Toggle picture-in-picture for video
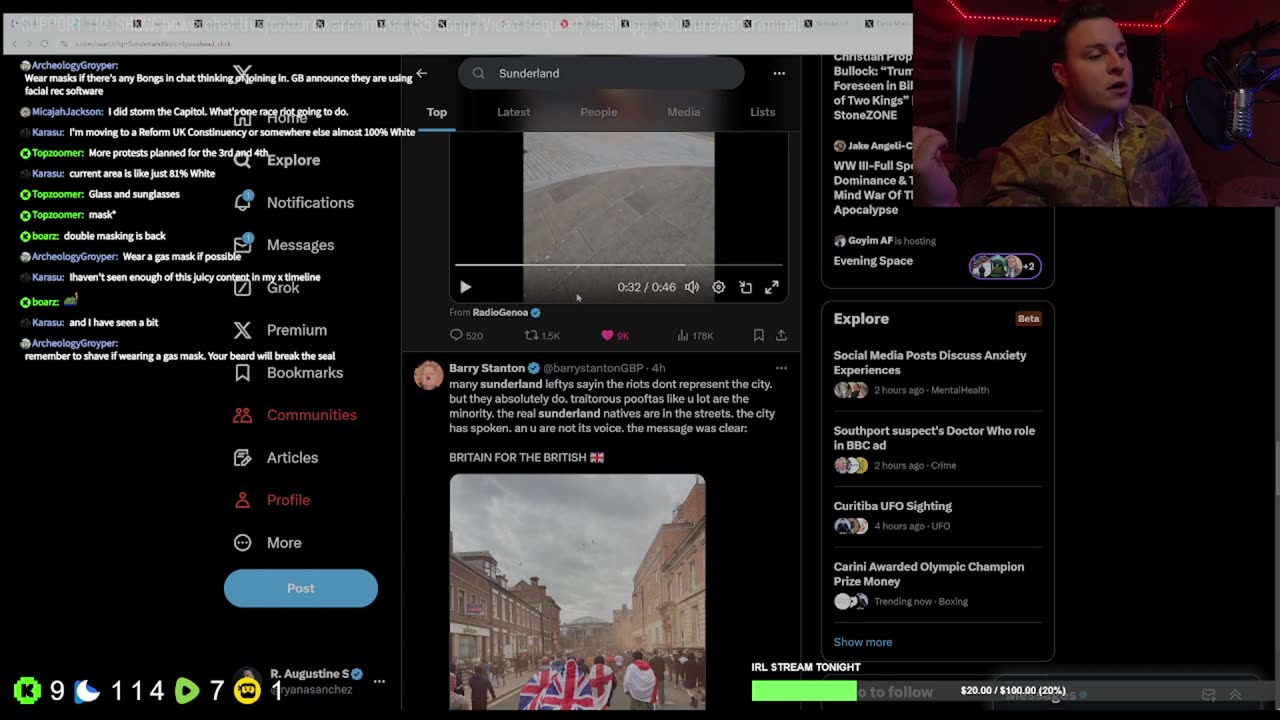Image resolution: width=1280 pixels, height=720 pixels. pos(745,287)
